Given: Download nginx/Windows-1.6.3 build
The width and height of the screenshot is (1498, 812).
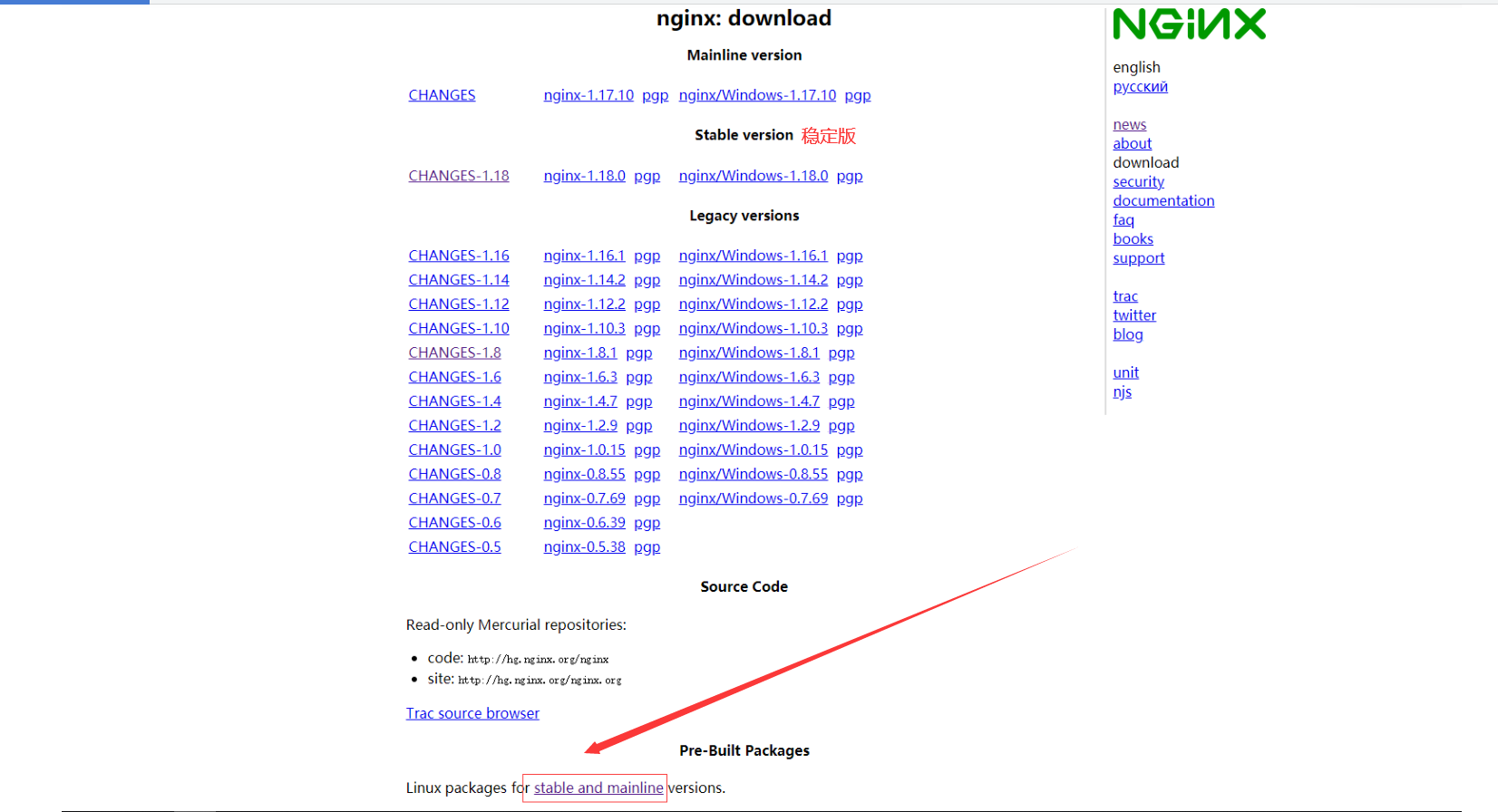Looking at the screenshot, I should tap(749, 377).
